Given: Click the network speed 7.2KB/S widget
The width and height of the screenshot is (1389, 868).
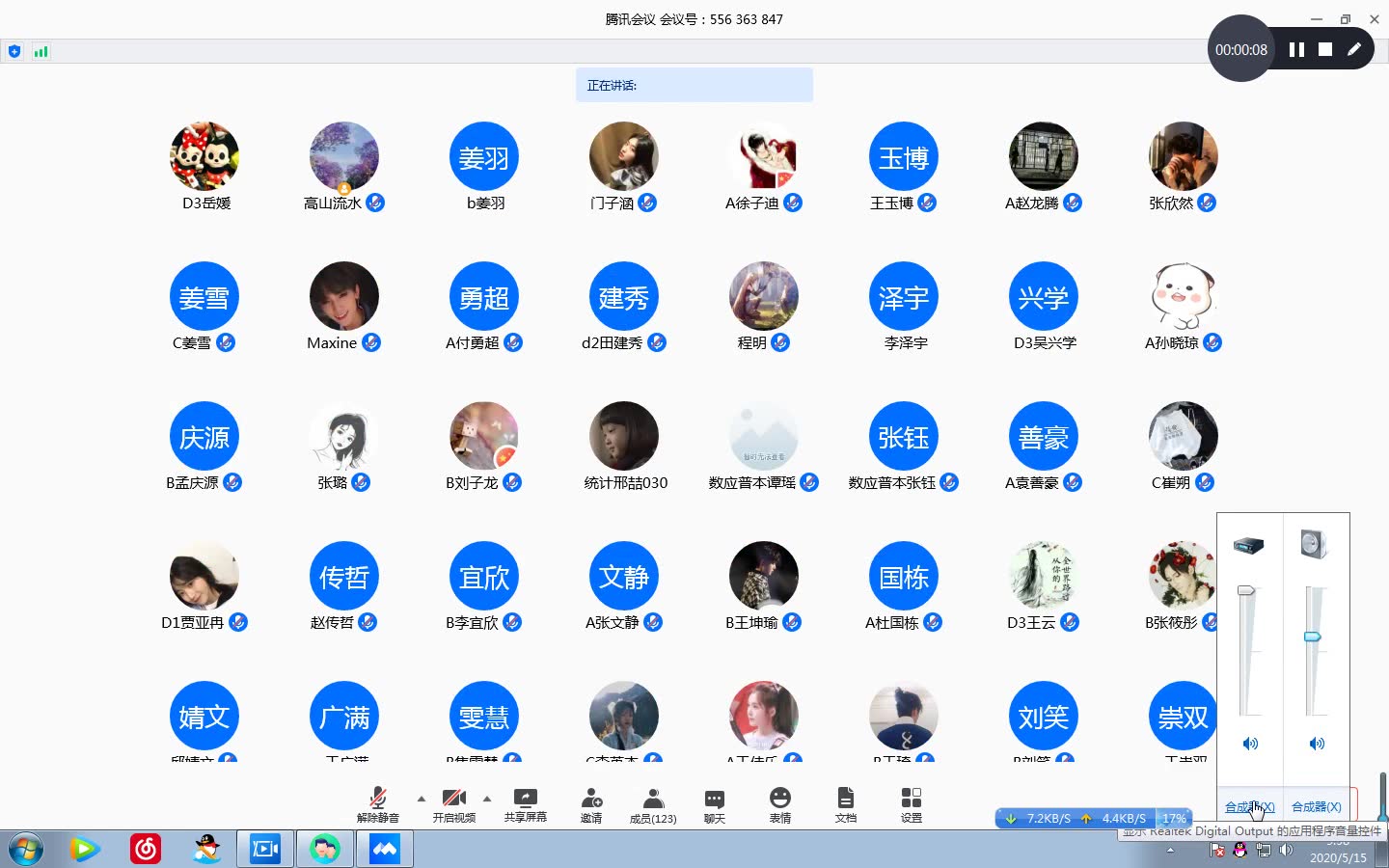Looking at the screenshot, I should point(1094,818).
